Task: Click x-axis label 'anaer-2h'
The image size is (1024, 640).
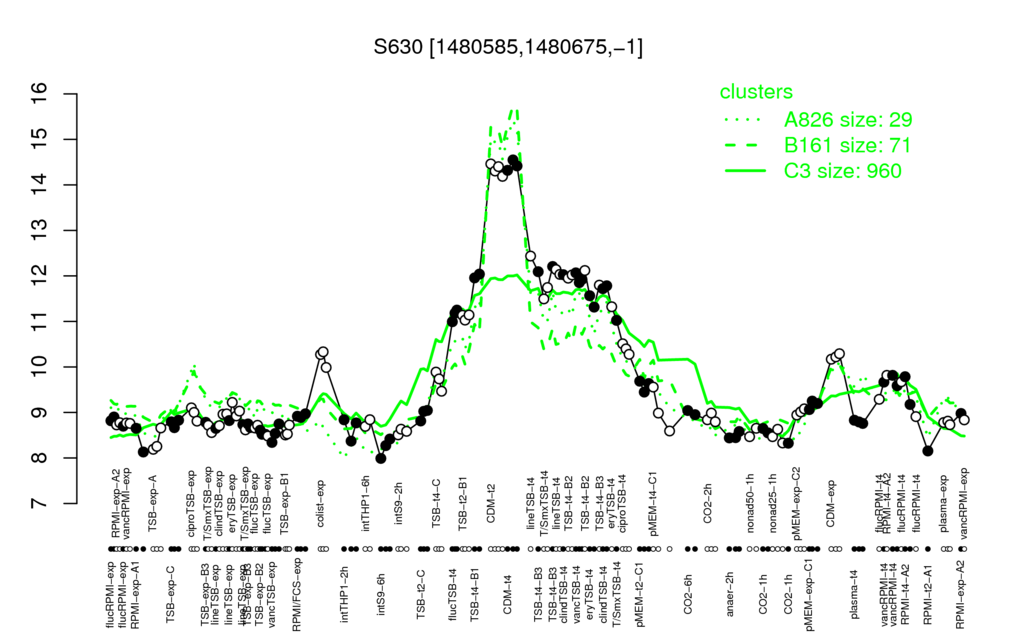Action: (x=731, y=594)
